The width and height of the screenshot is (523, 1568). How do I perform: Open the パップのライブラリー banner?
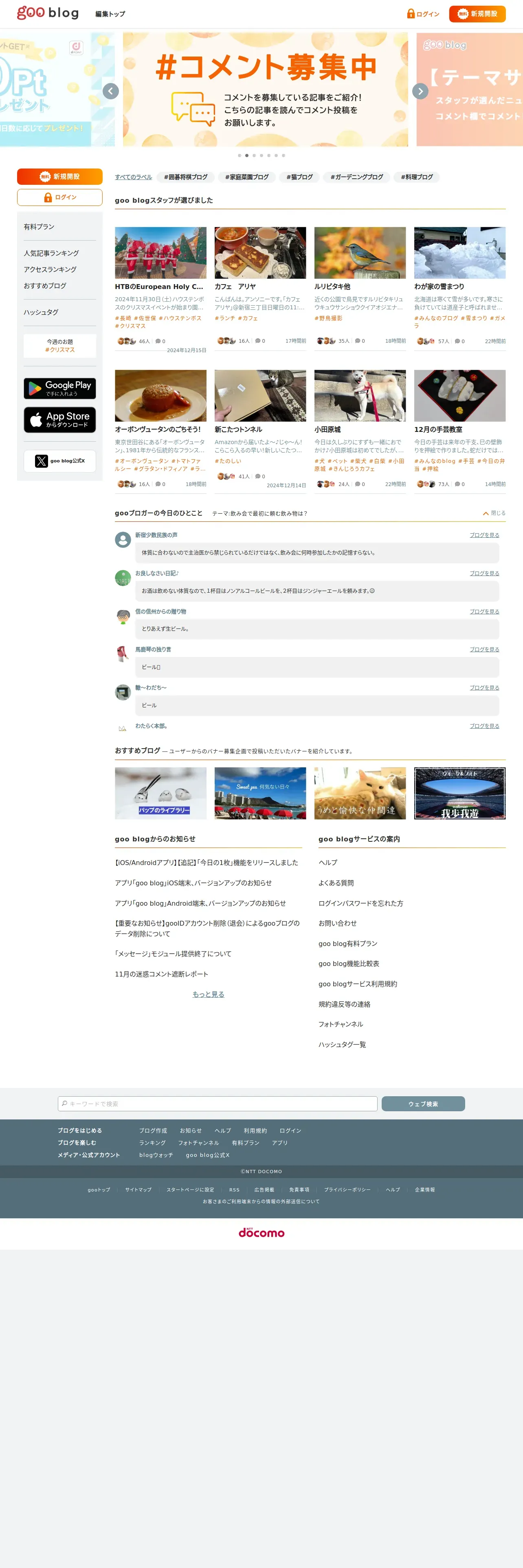[x=161, y=793]
